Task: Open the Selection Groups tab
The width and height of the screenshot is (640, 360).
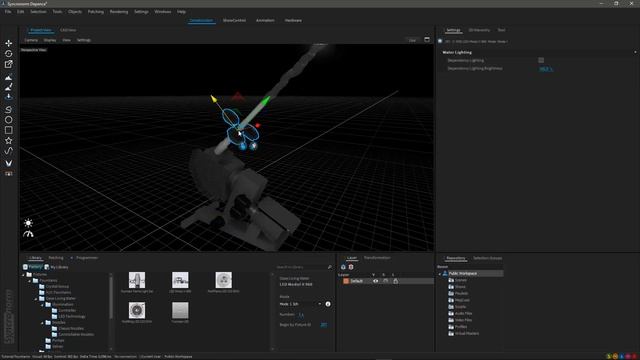Action: pyautogui.click(x=487, y=258)
